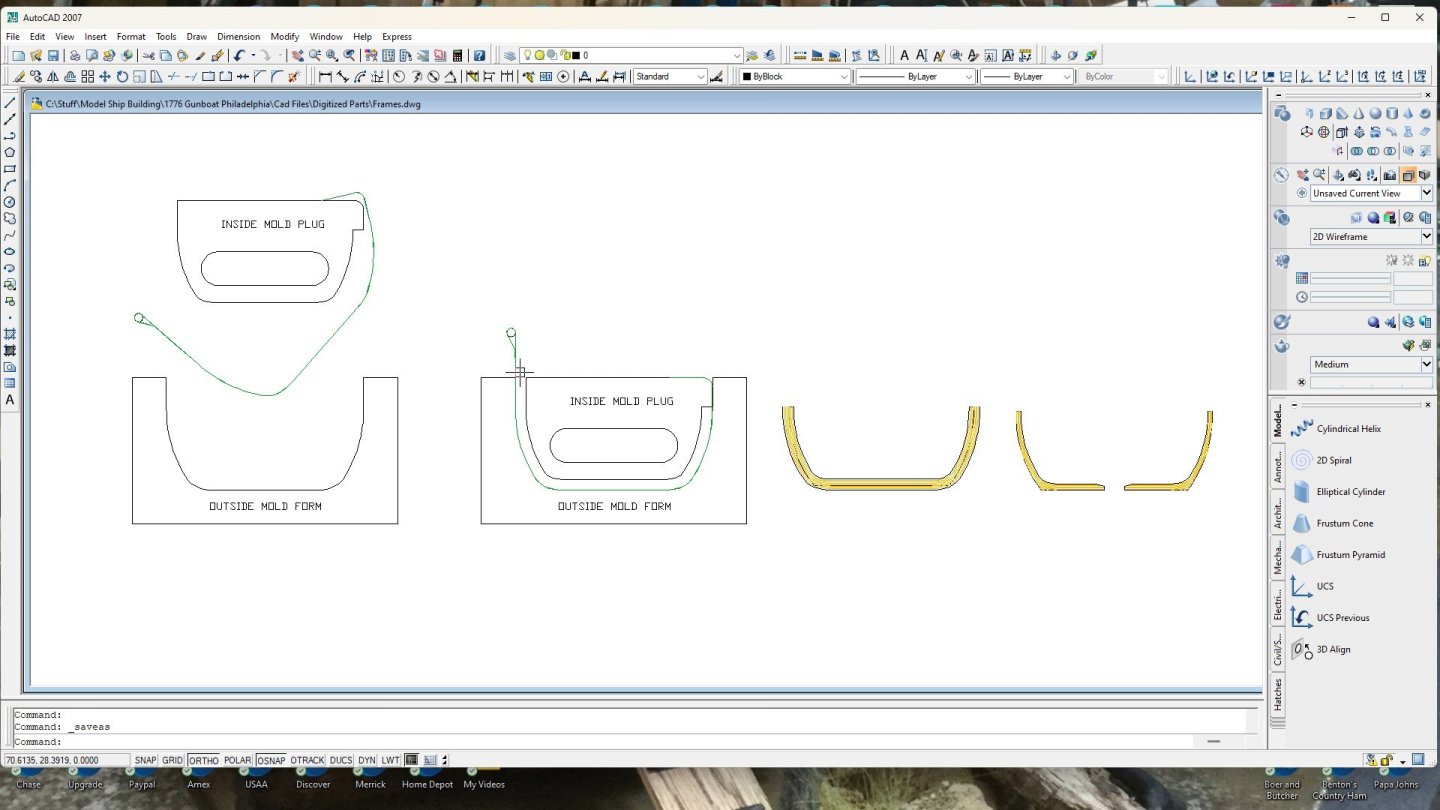The height and width of the screenshot is (810, 1440).
Task: Open the File menu
Action: click(13, 37)
